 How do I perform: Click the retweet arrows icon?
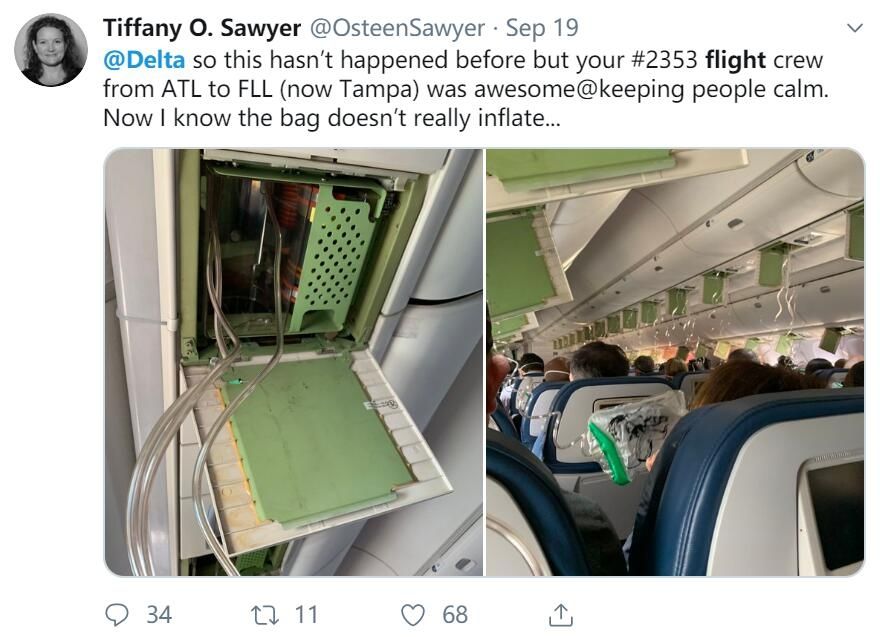point(265,613)
